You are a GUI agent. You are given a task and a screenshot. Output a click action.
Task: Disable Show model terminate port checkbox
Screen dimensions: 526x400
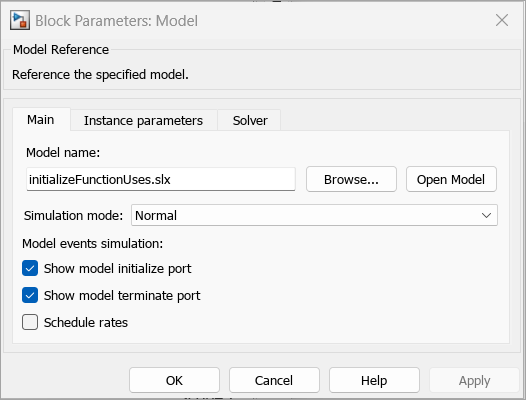click(x=30, y=295)
